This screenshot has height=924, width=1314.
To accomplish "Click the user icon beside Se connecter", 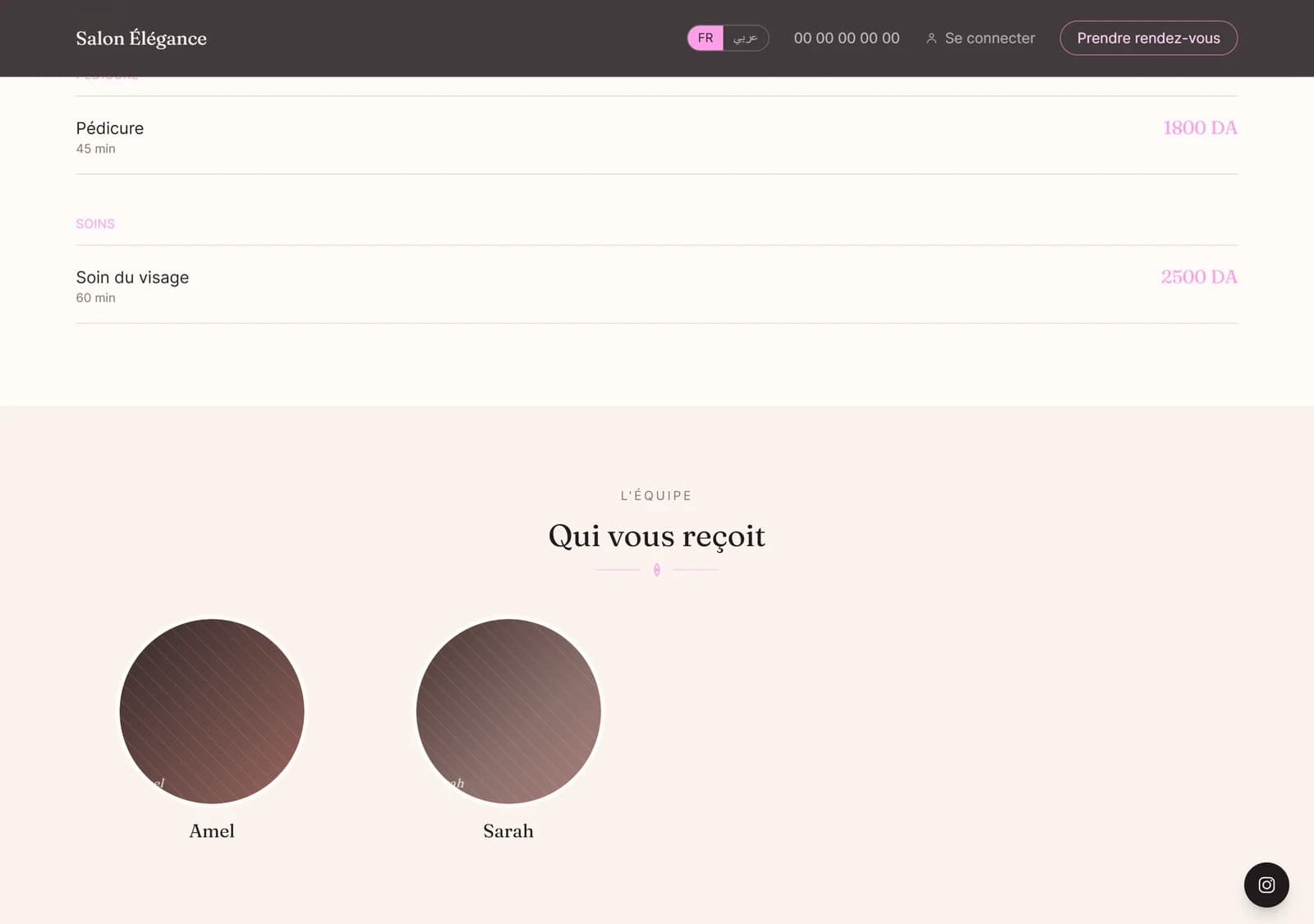I will click(931, 39).
